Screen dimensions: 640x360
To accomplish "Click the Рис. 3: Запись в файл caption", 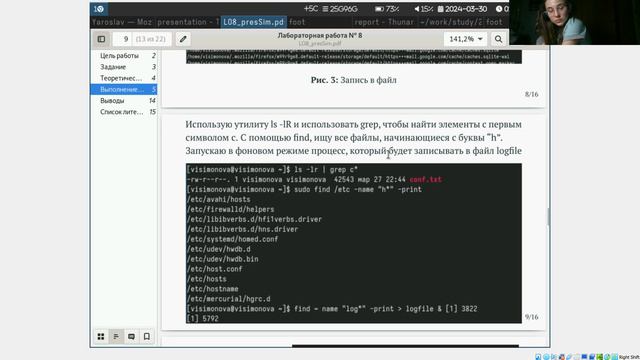I will (x=353, y=80).
